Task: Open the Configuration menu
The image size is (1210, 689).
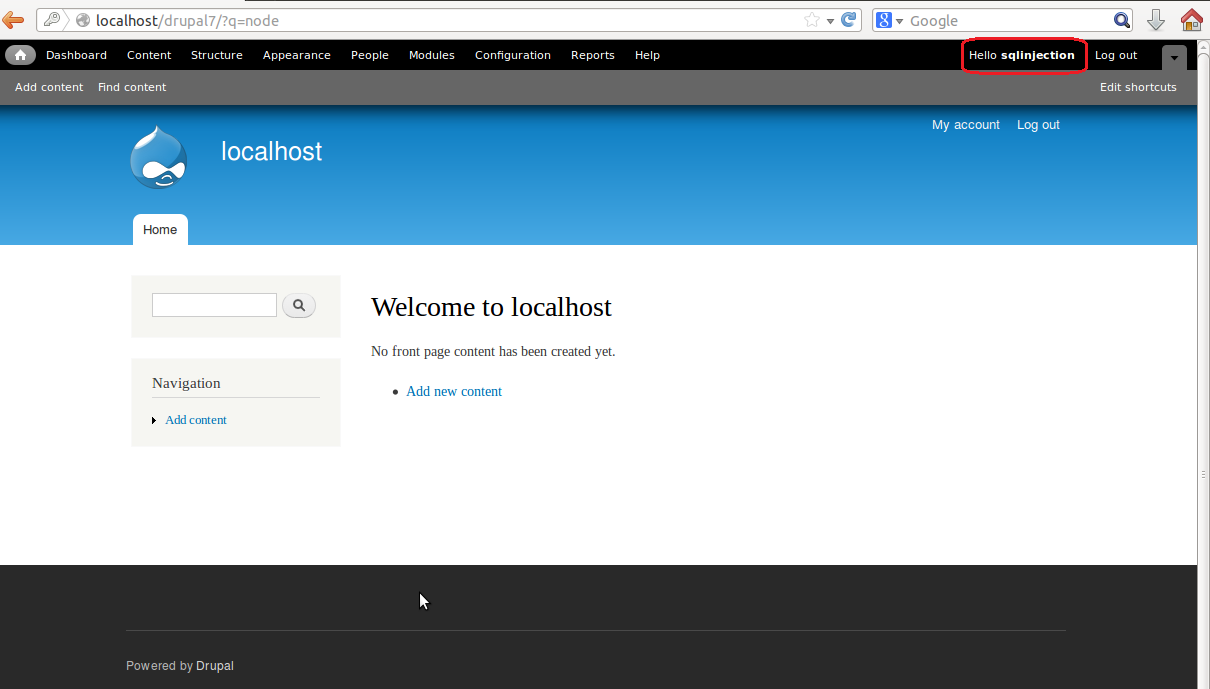Action: [512, 55]
